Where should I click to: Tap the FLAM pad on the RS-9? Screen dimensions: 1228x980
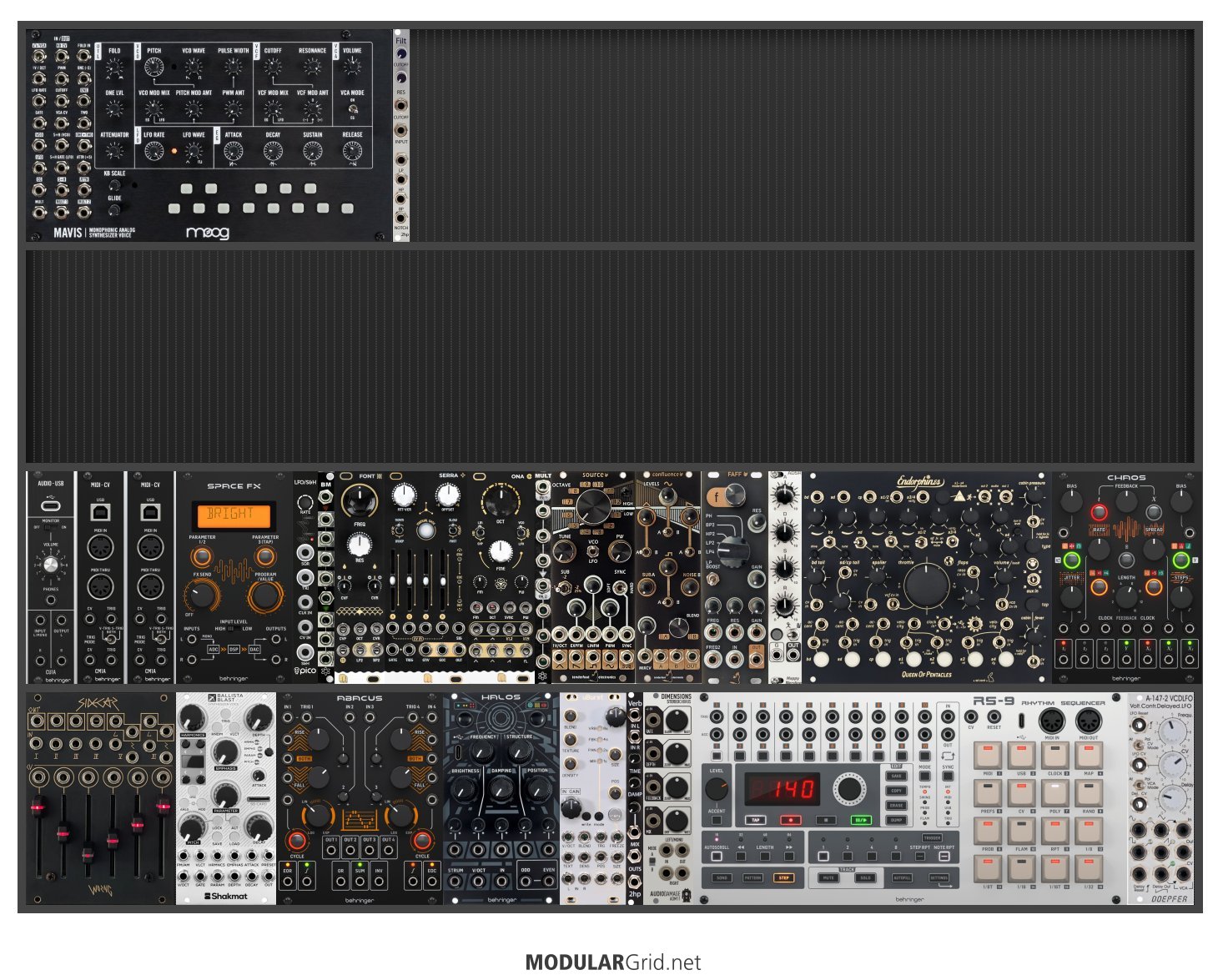coord(1021,832)
